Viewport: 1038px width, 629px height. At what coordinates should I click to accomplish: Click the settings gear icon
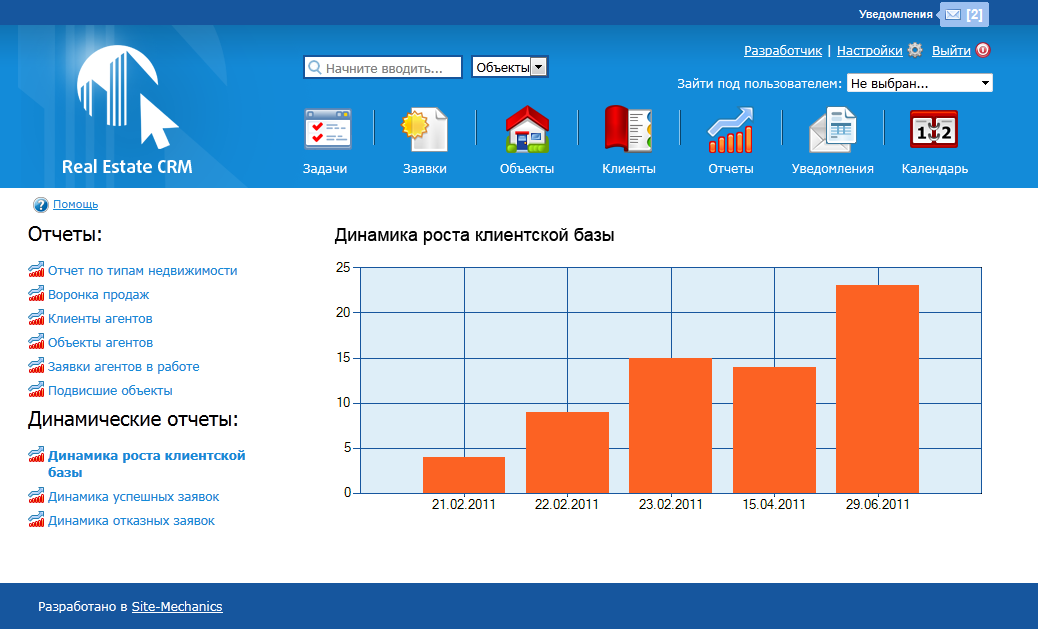915,50
